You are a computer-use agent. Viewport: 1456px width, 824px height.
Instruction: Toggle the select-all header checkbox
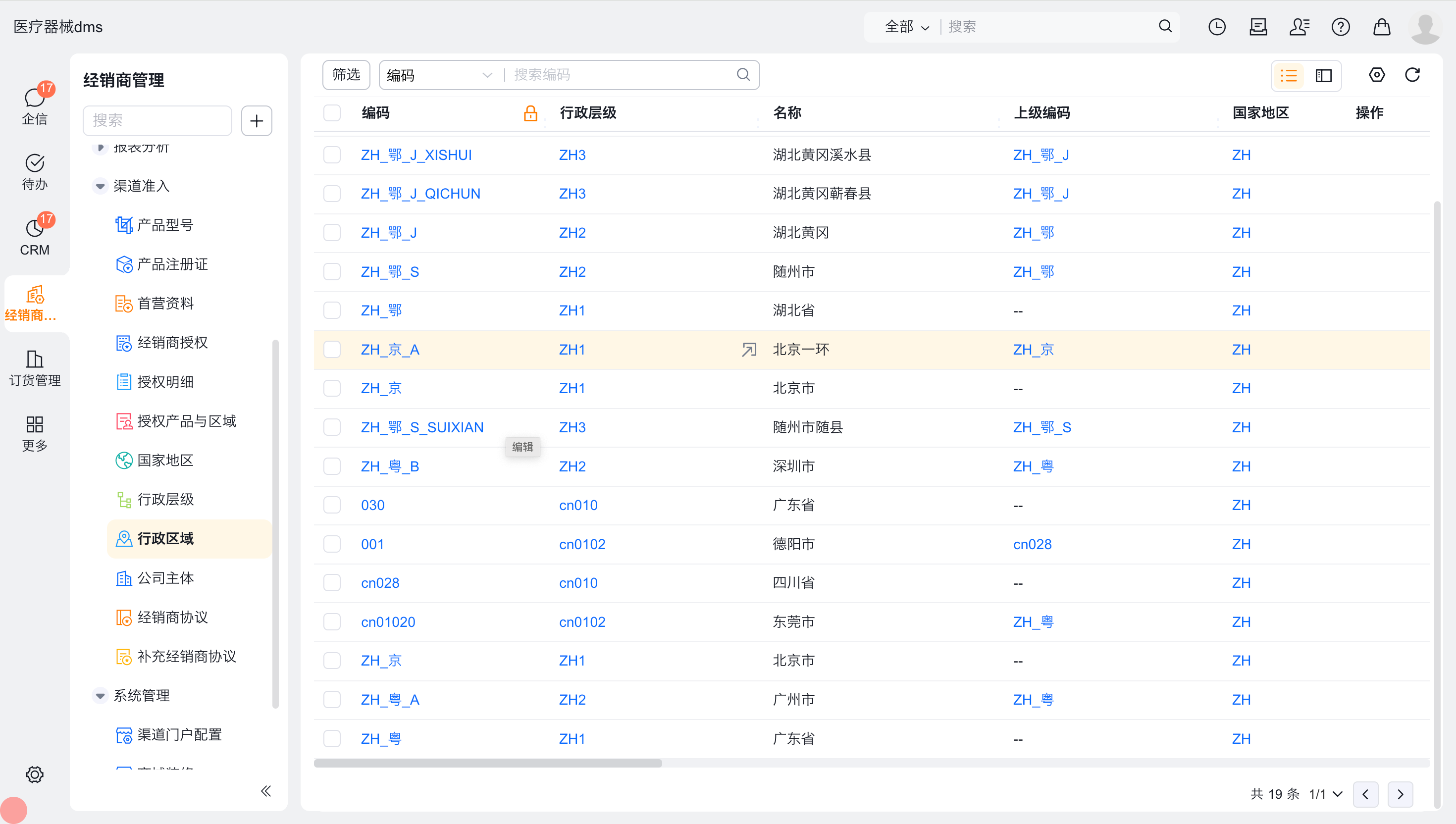coord(332,113)
